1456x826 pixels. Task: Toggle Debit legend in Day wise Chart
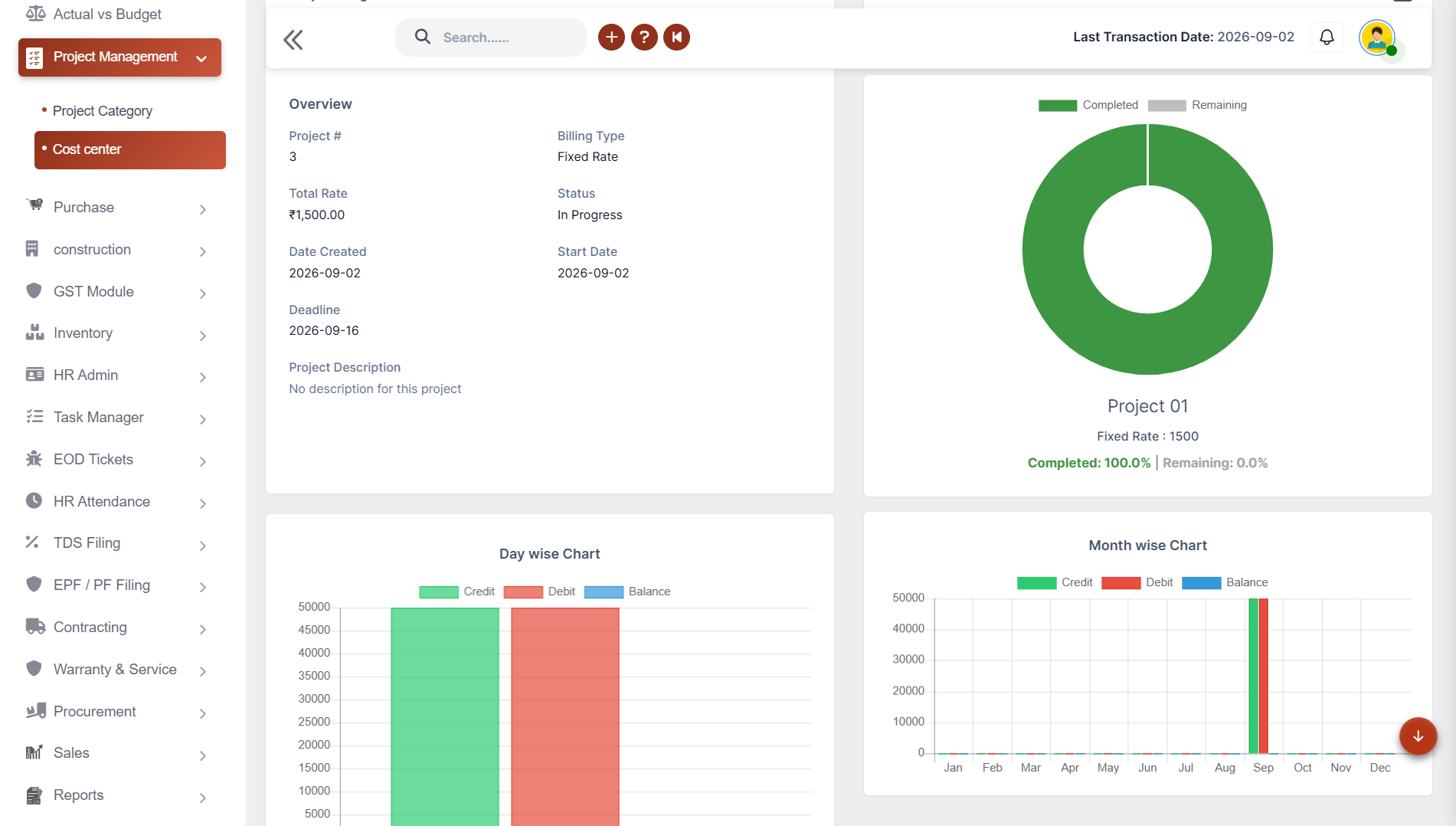[539, 592]
